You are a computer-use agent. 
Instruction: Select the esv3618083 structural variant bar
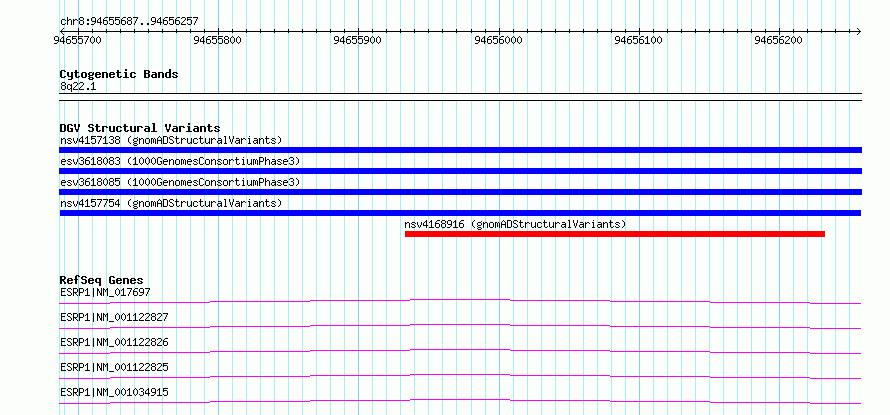pos(460,171)
